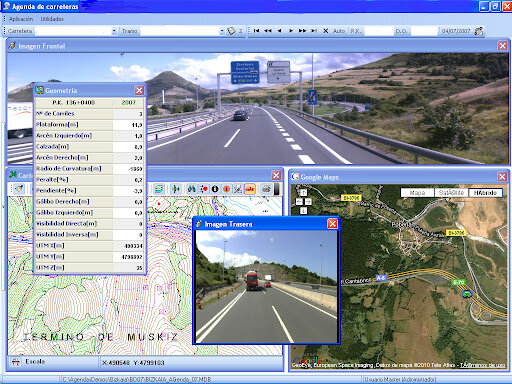
Task: Click the P.K. input field
Action: [x=379, y=31]
